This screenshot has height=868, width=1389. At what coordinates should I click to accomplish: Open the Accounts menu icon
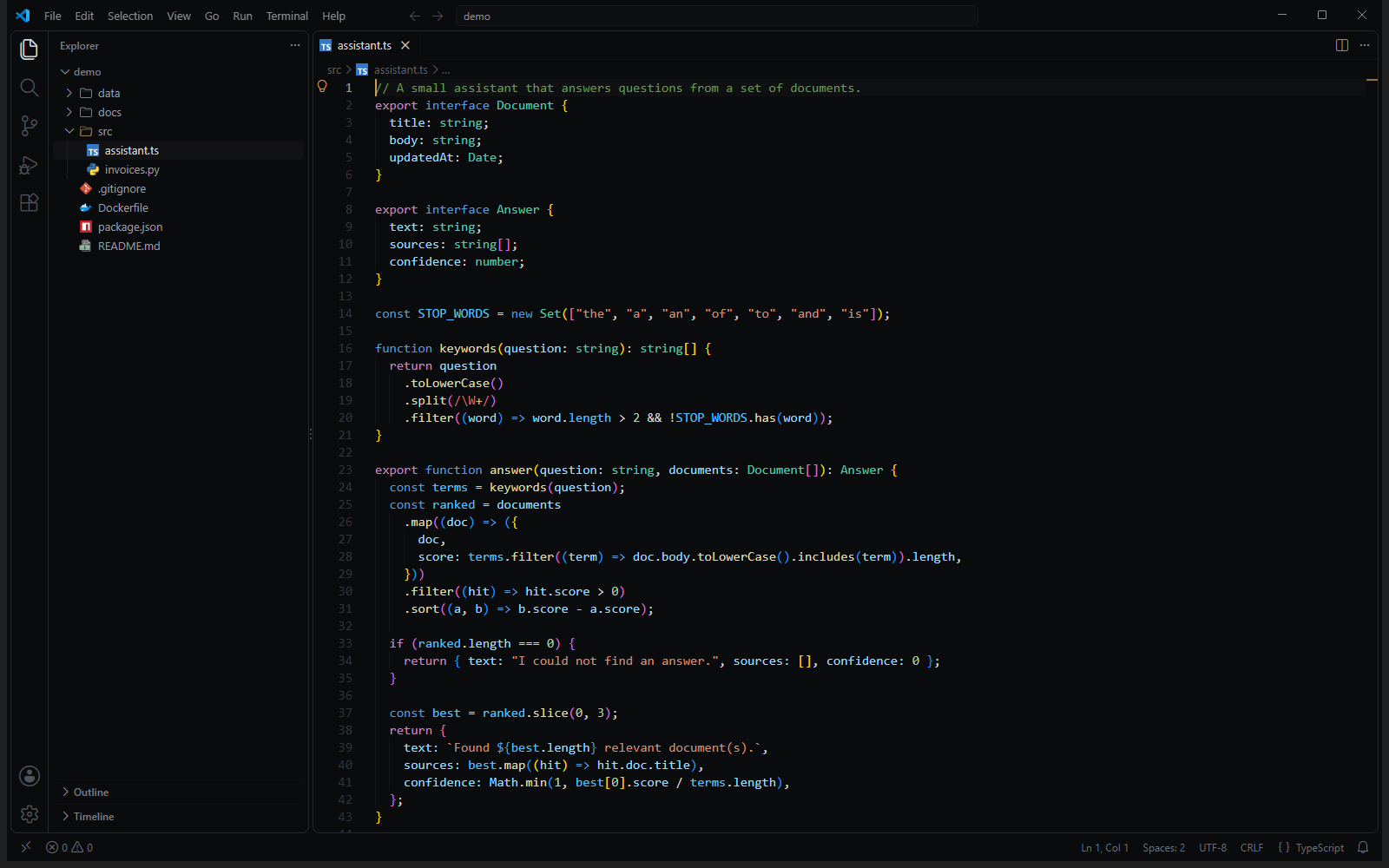click(x=30, y=776)
